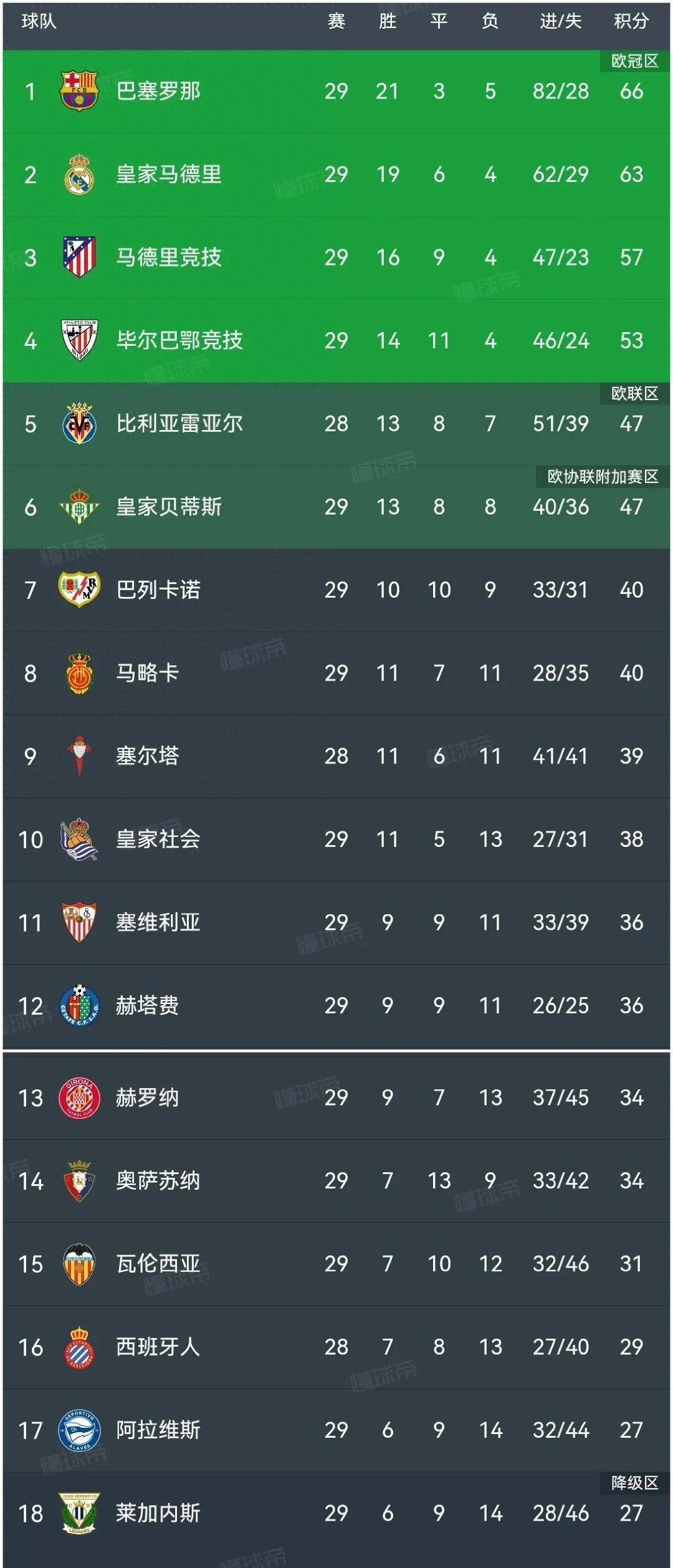
Task: Open the Athletic Bilbao club logo
Action: 79,340
